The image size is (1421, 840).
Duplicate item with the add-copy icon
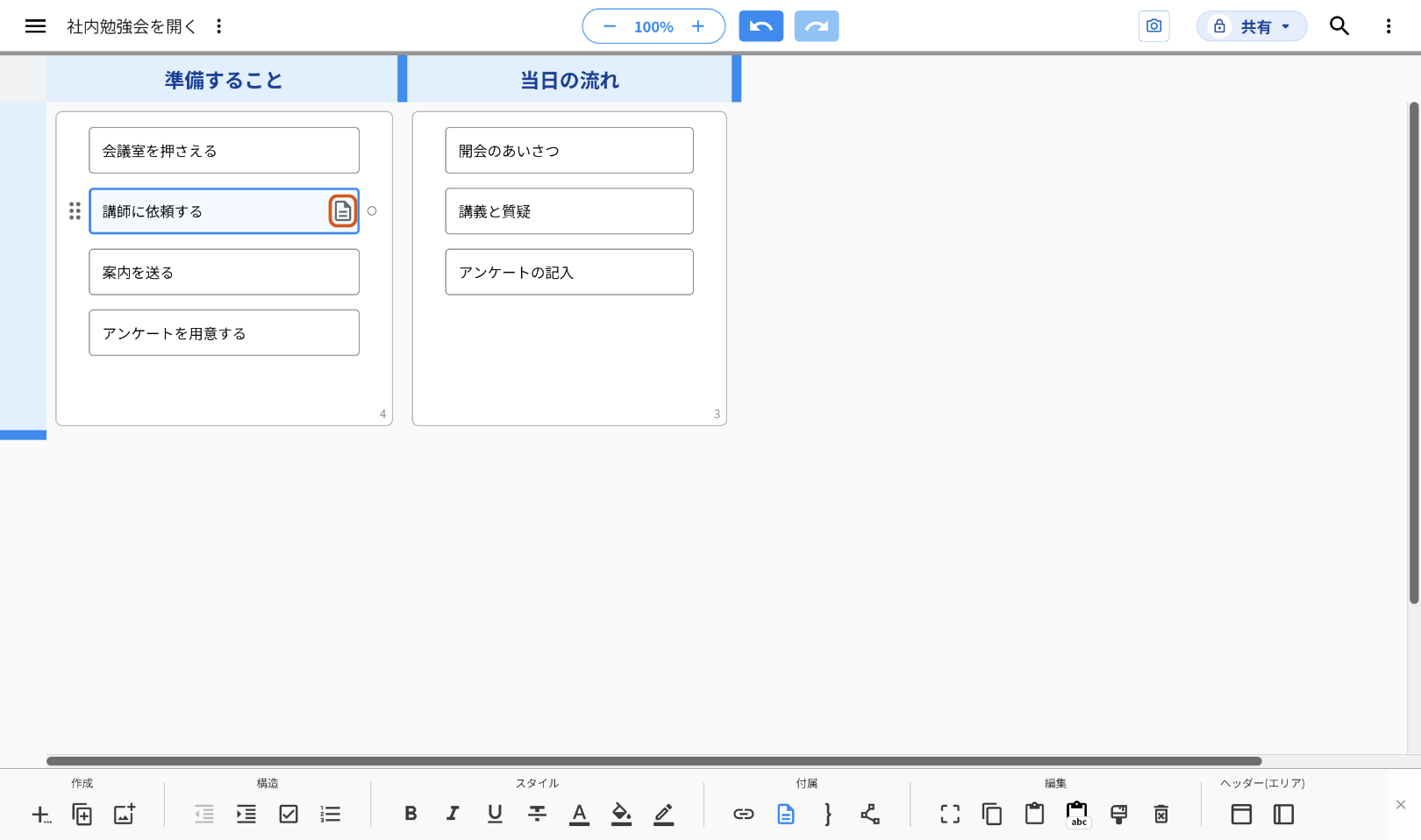[x=82, y=815]
